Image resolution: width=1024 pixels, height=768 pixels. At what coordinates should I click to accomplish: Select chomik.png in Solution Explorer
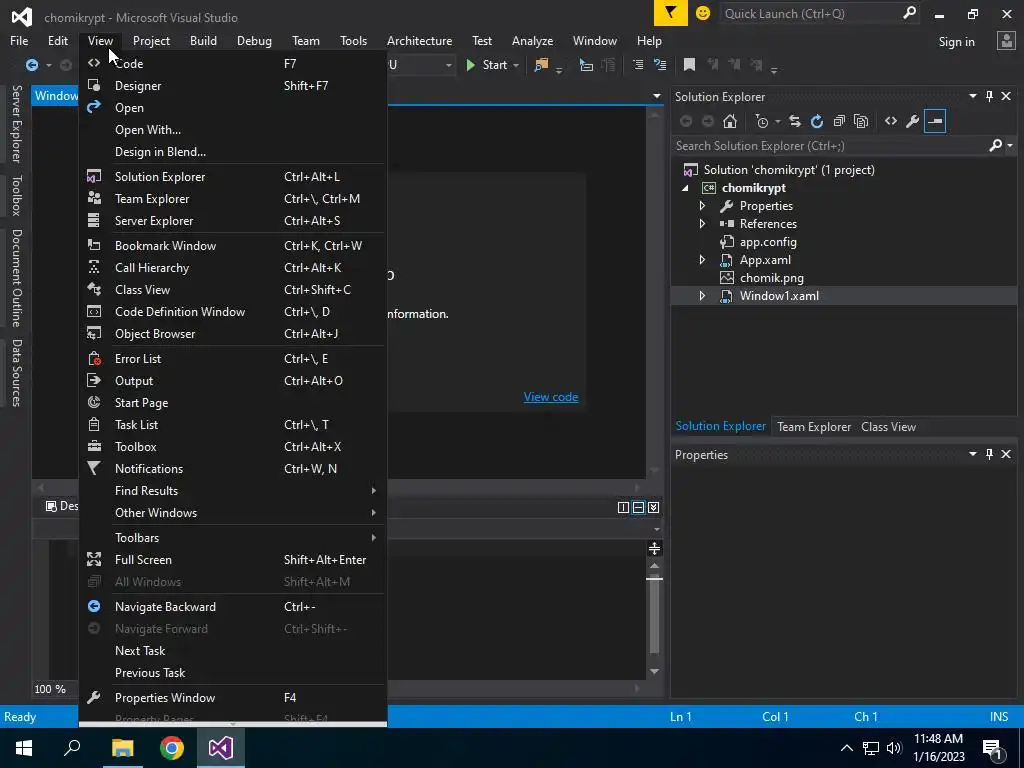pos(771,278)
